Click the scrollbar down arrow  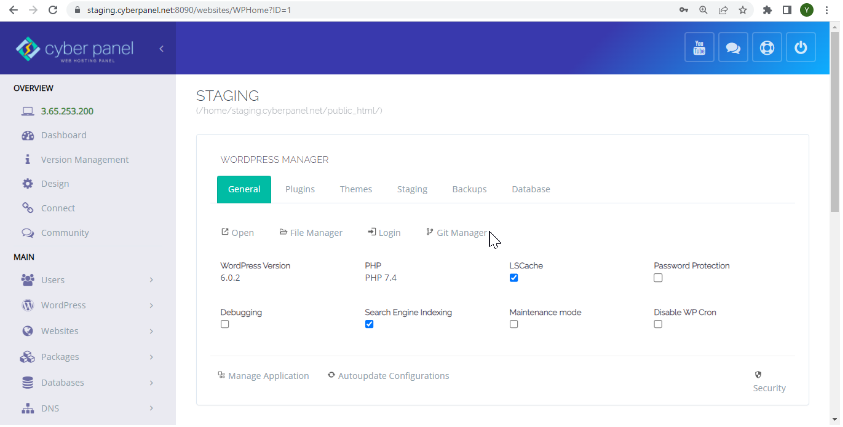click(x=834, y=419)
